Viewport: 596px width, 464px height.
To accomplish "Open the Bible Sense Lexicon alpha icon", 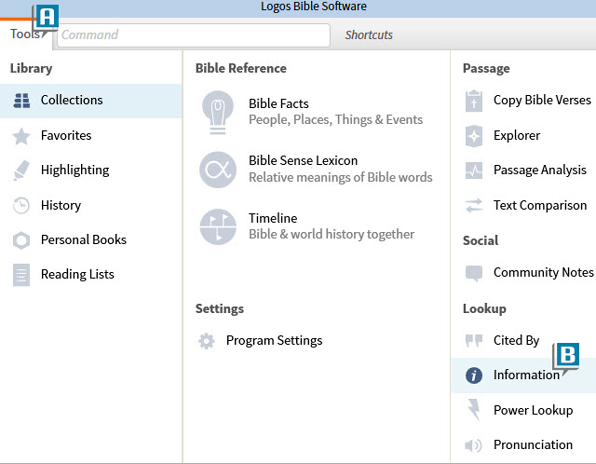I will point(218,169).
